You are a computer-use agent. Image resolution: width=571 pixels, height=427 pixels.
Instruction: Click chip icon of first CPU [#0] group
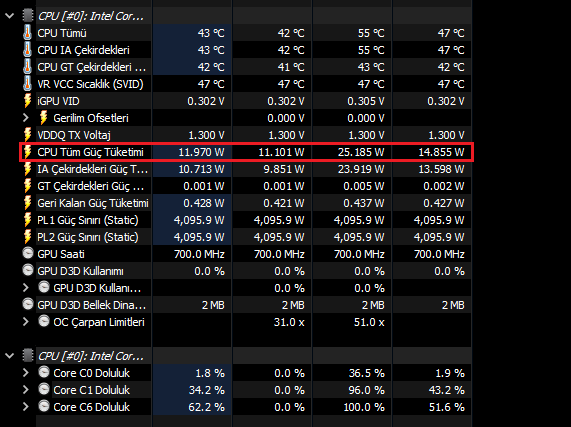click(x=28, y=16)
